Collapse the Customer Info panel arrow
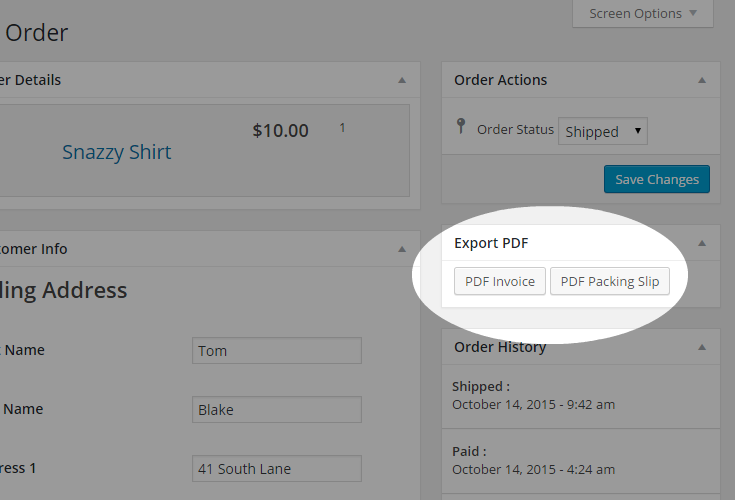Image resolution: width=735 pixels, height=500 pixels. 402,249
